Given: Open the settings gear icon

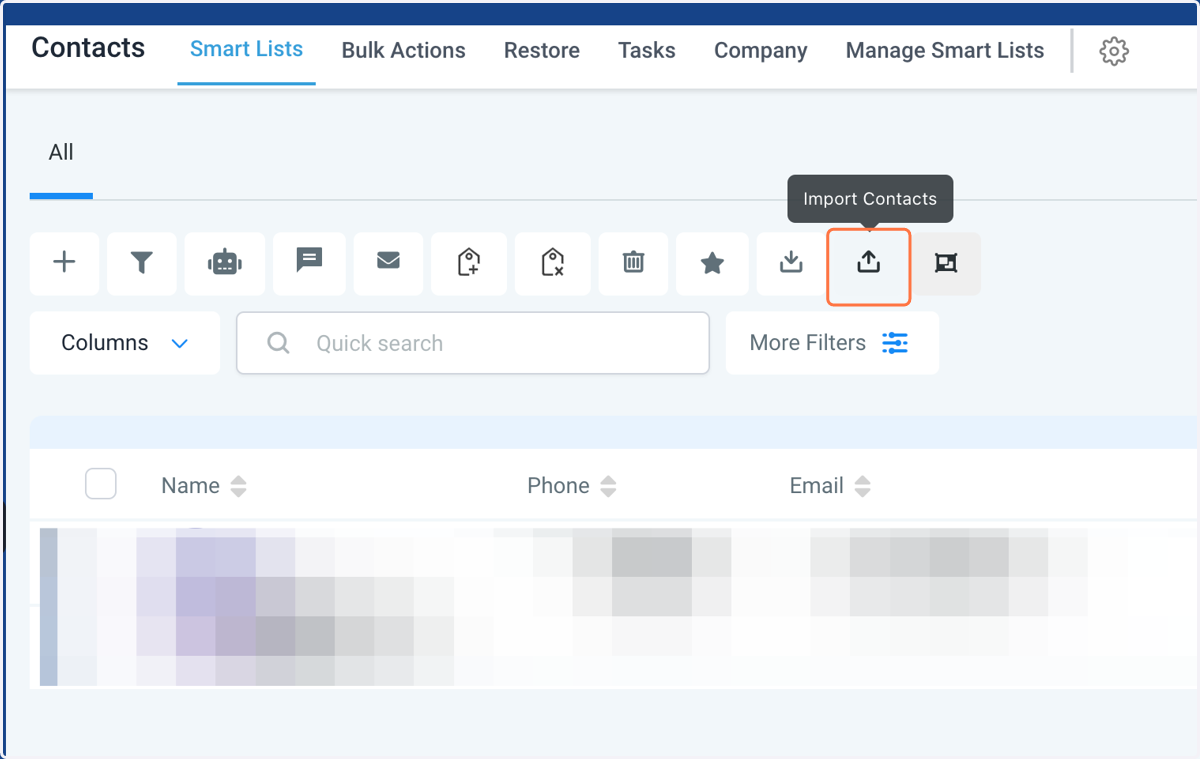Looking at the screenshot, I should [1114, 51].
